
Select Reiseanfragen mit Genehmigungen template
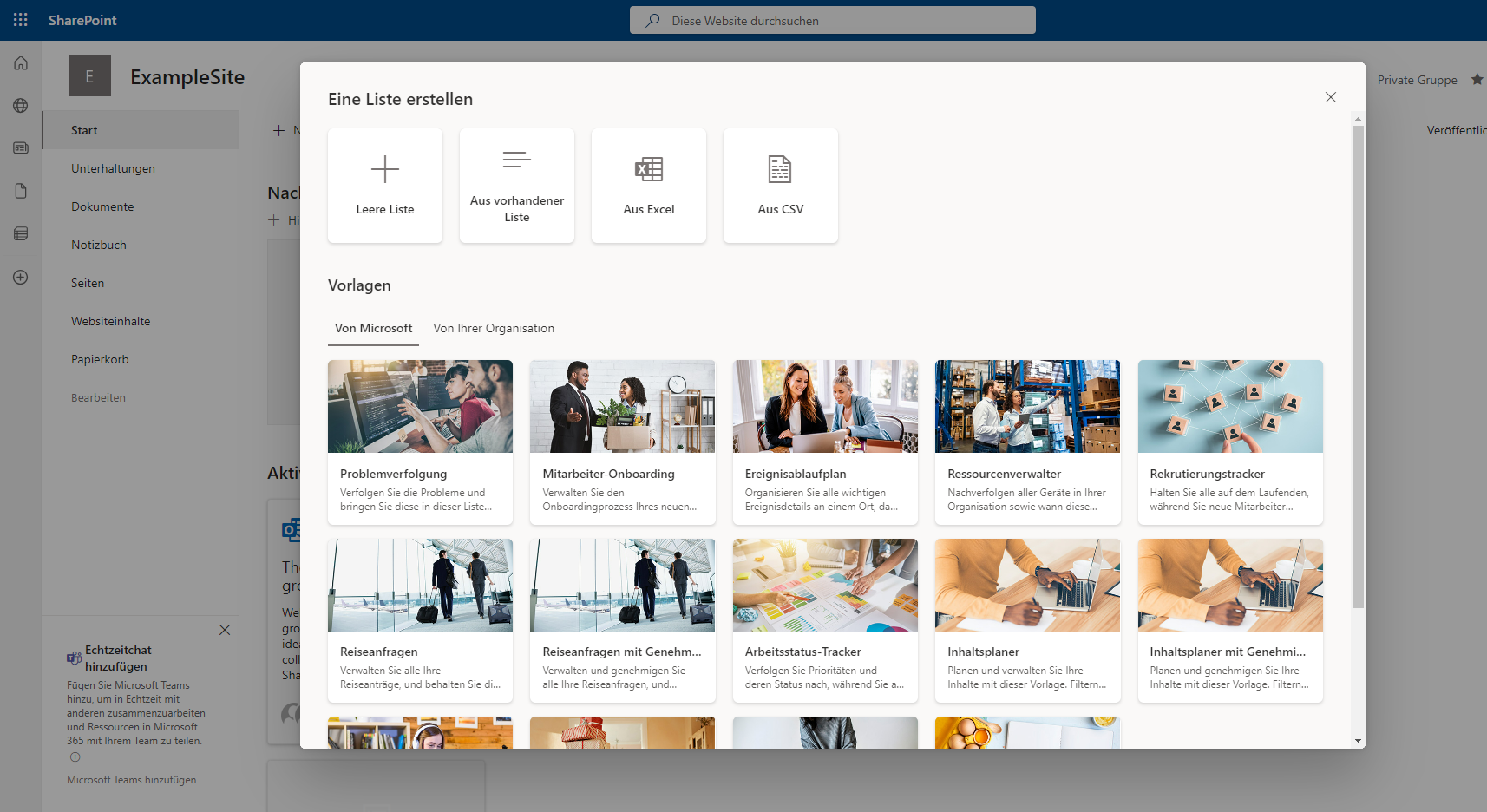(623, 620)
